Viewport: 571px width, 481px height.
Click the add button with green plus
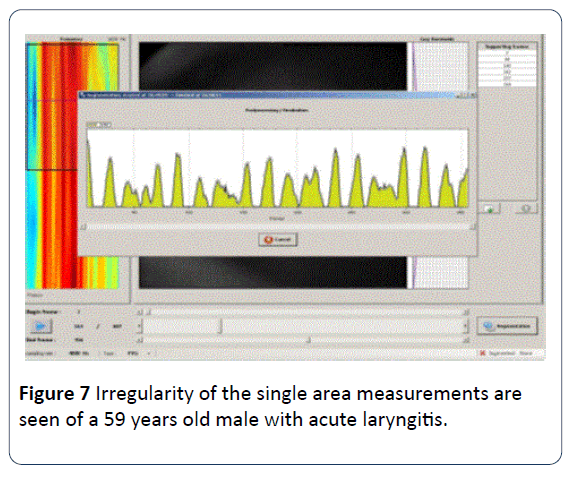490,209
